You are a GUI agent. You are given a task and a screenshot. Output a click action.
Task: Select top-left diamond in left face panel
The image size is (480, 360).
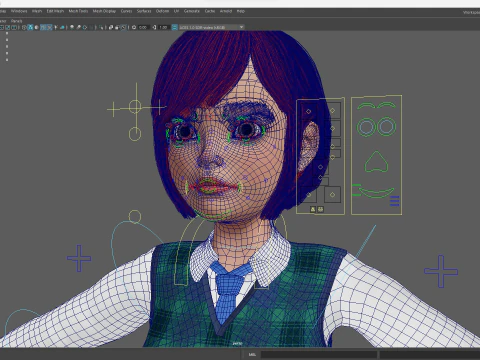pyautogui.click(x=308, y=111)
